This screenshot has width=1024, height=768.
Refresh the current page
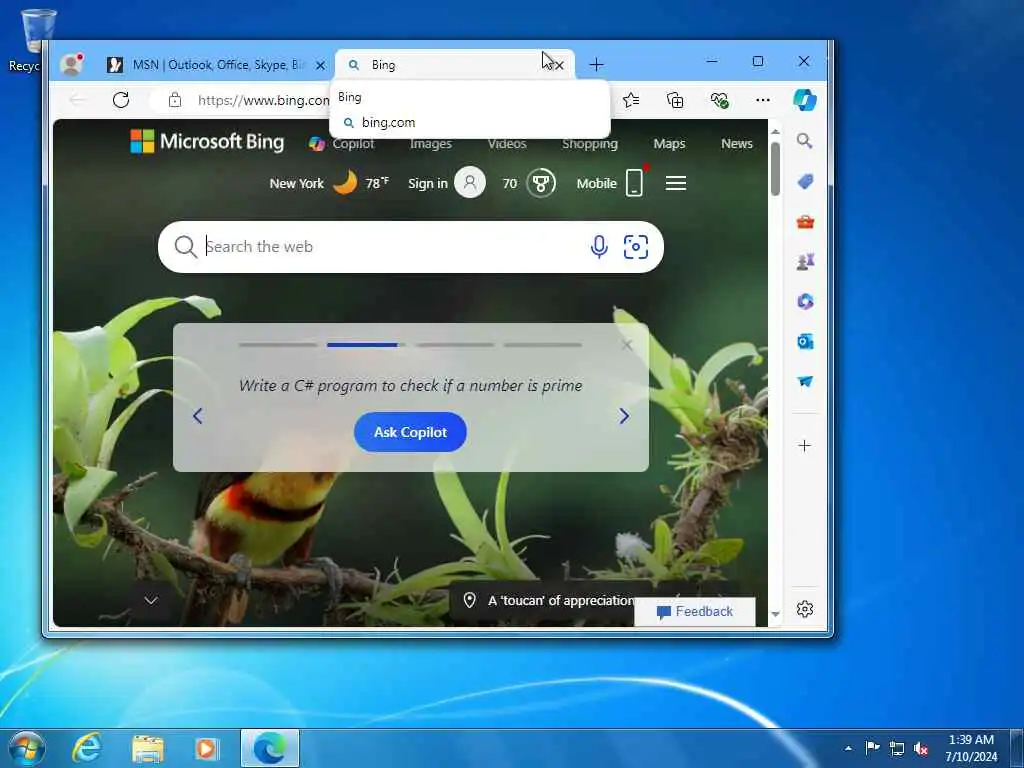pyautogui.click(x=121, y=100)
